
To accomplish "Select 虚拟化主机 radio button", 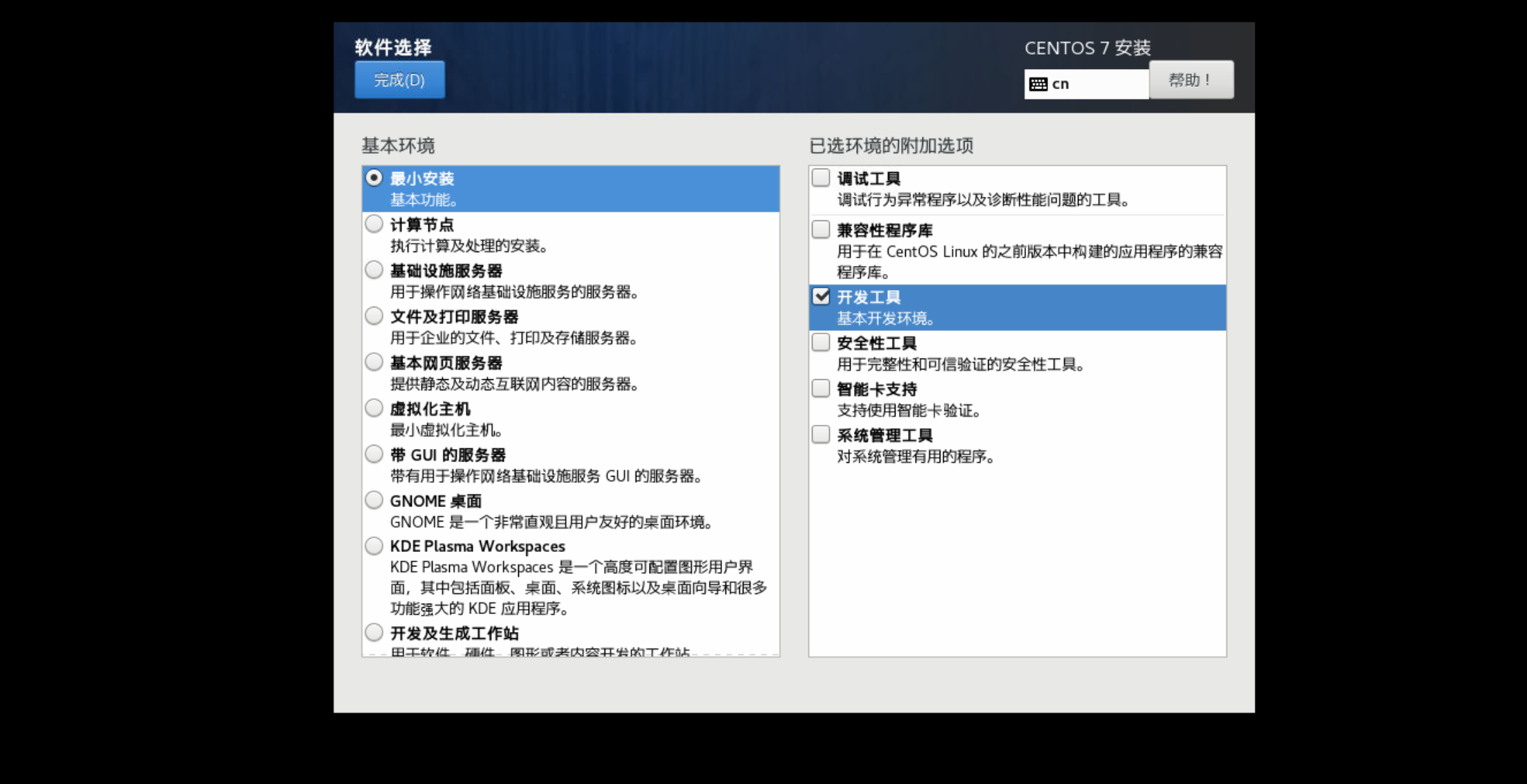I will pos(374,408).
